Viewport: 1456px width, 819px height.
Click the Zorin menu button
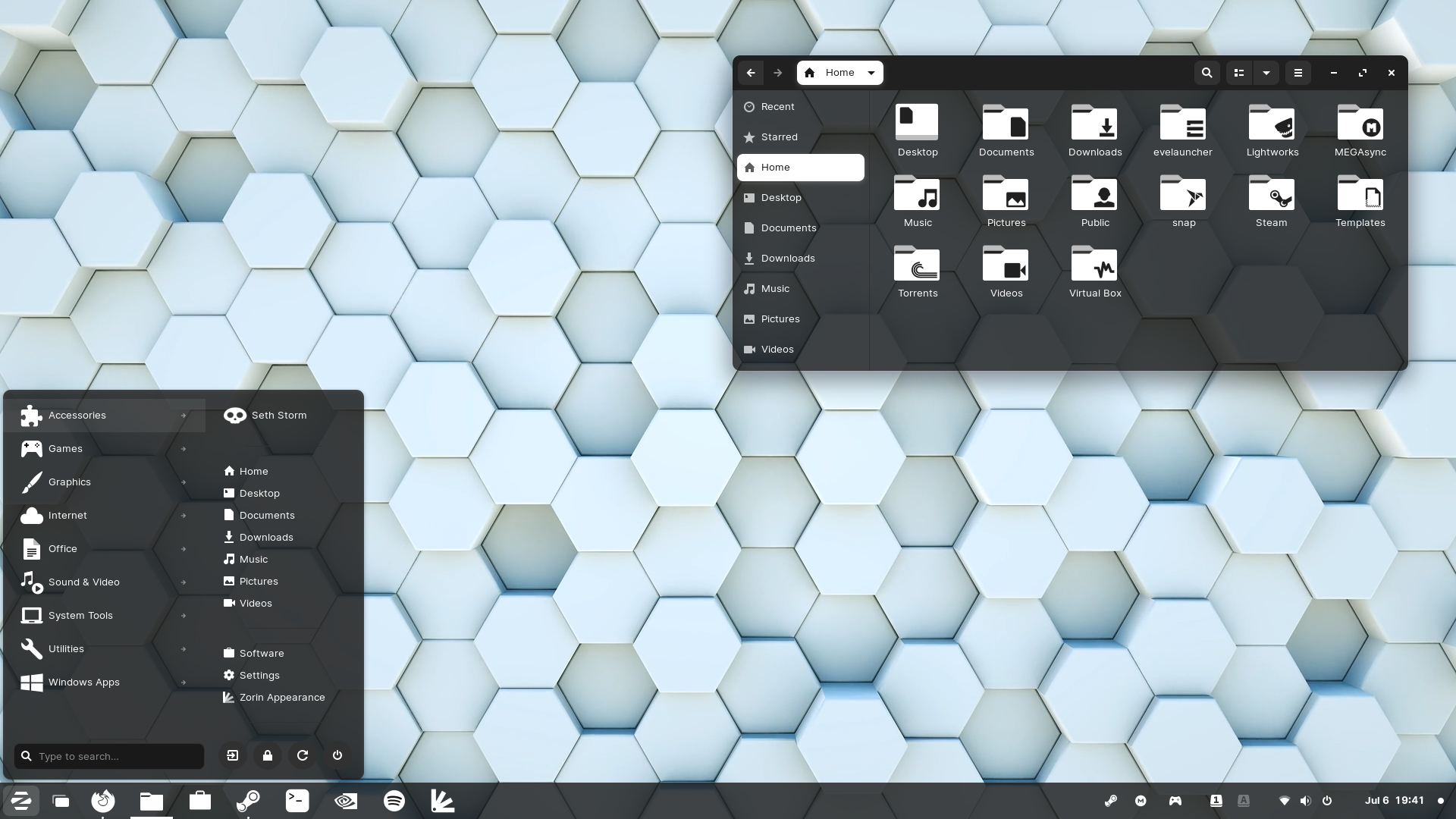21,801
